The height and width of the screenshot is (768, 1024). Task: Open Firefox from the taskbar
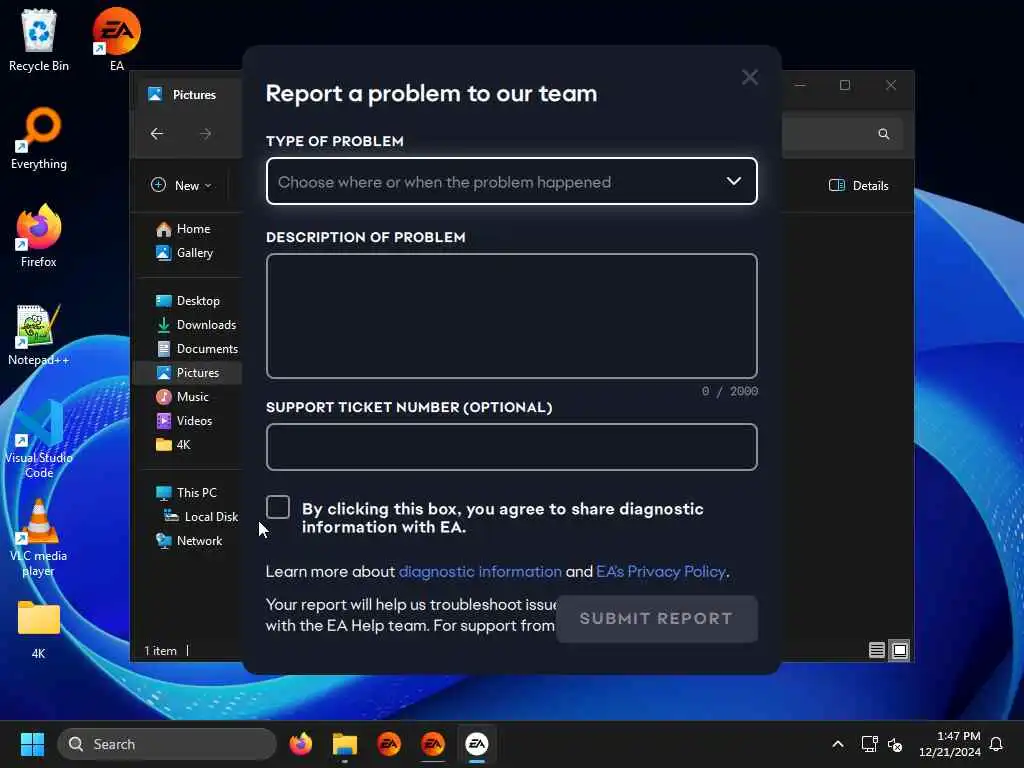pyautogui.click(x=300, y=744)
